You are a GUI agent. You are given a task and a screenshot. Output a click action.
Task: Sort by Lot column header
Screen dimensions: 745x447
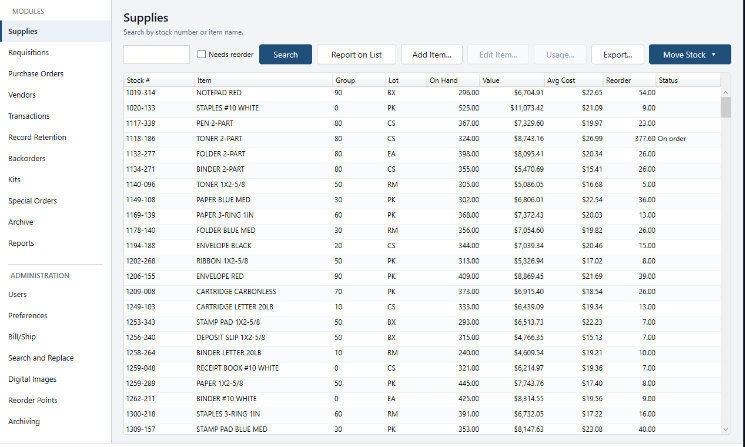(x=406, y=80)
